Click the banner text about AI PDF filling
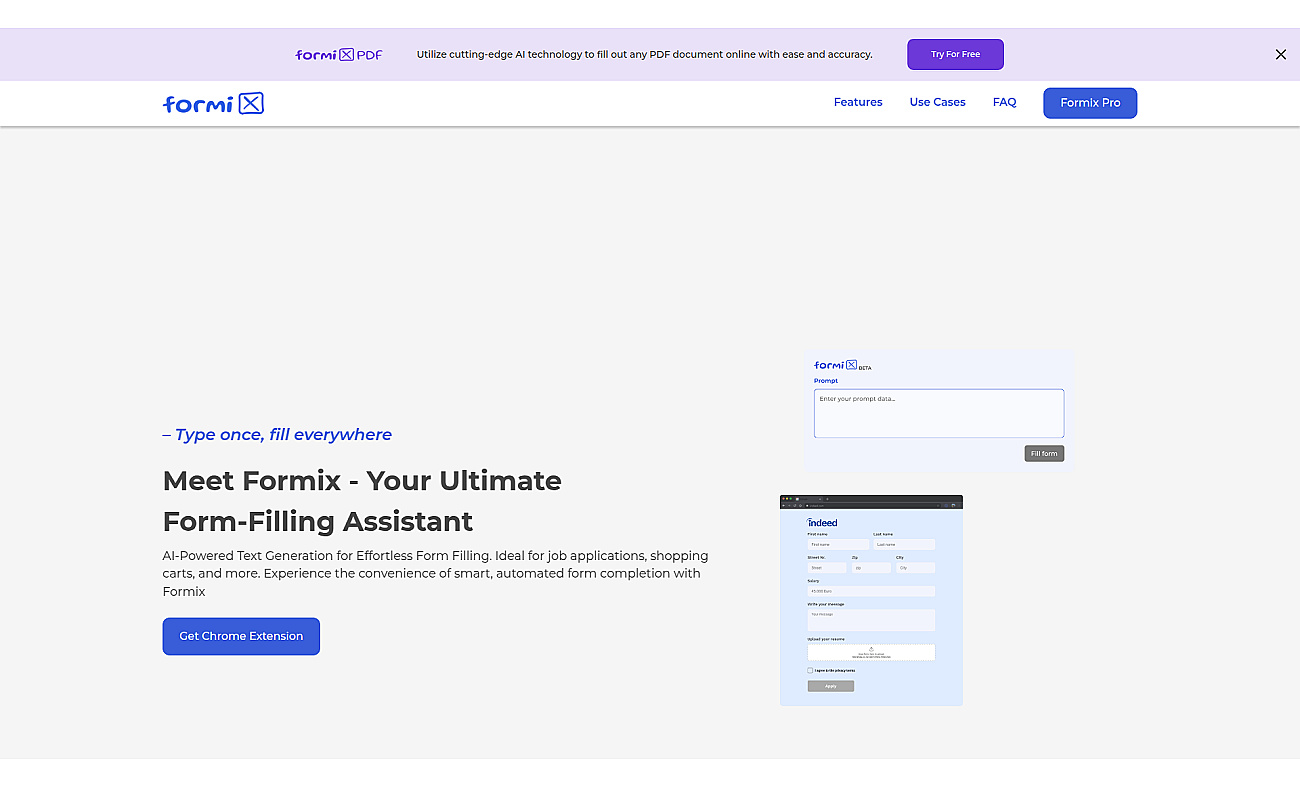Screen dimensions: 1300x788 (x=644, y=54)
